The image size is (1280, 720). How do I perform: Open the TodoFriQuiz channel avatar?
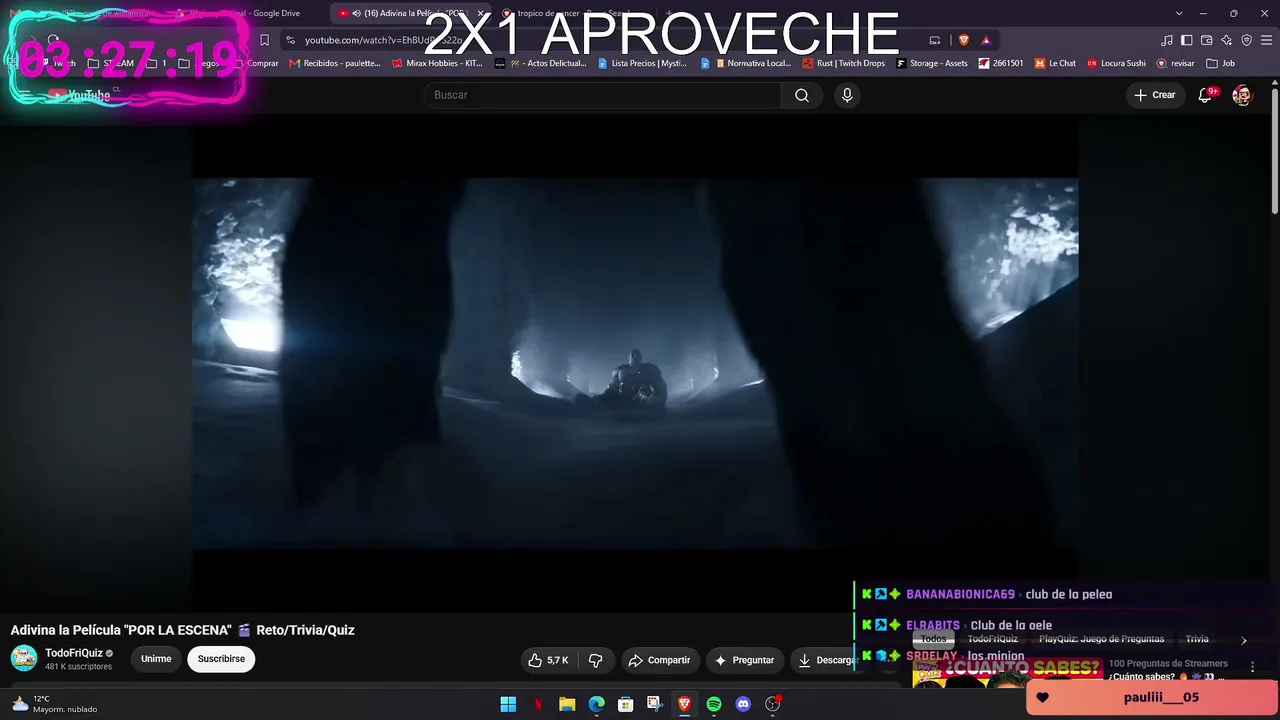coord(24,658)
